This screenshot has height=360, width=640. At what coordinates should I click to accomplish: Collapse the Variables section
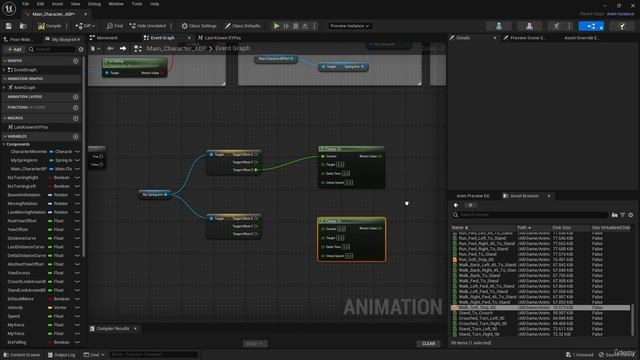click(4, 137)
